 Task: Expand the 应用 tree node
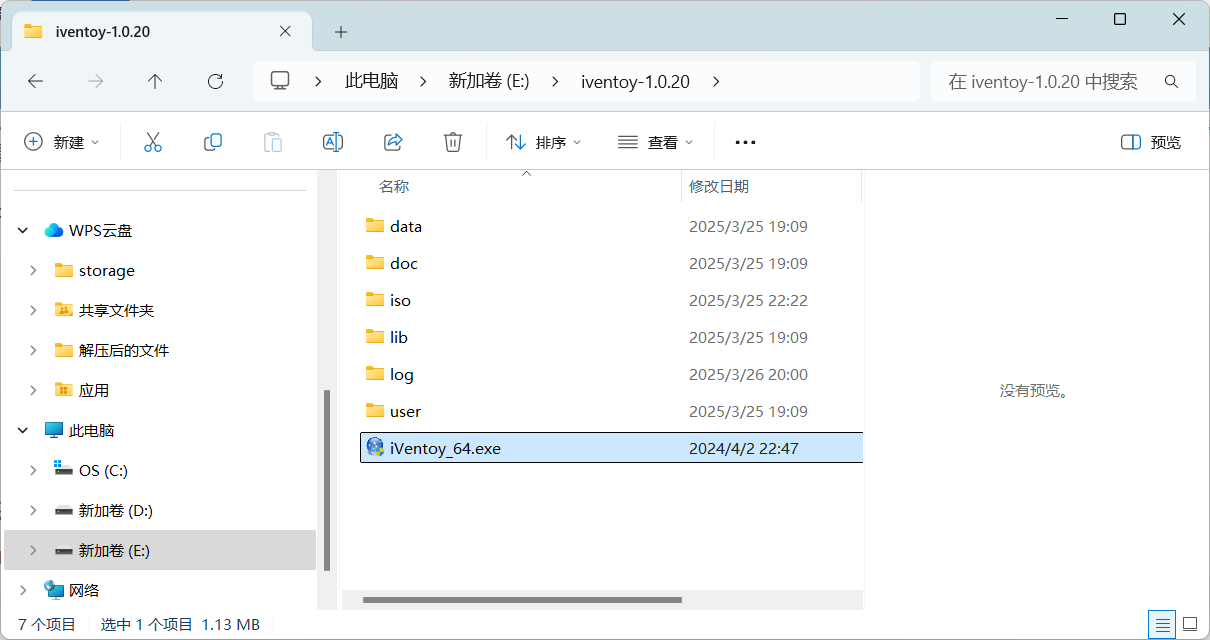(x=33, y=390)
